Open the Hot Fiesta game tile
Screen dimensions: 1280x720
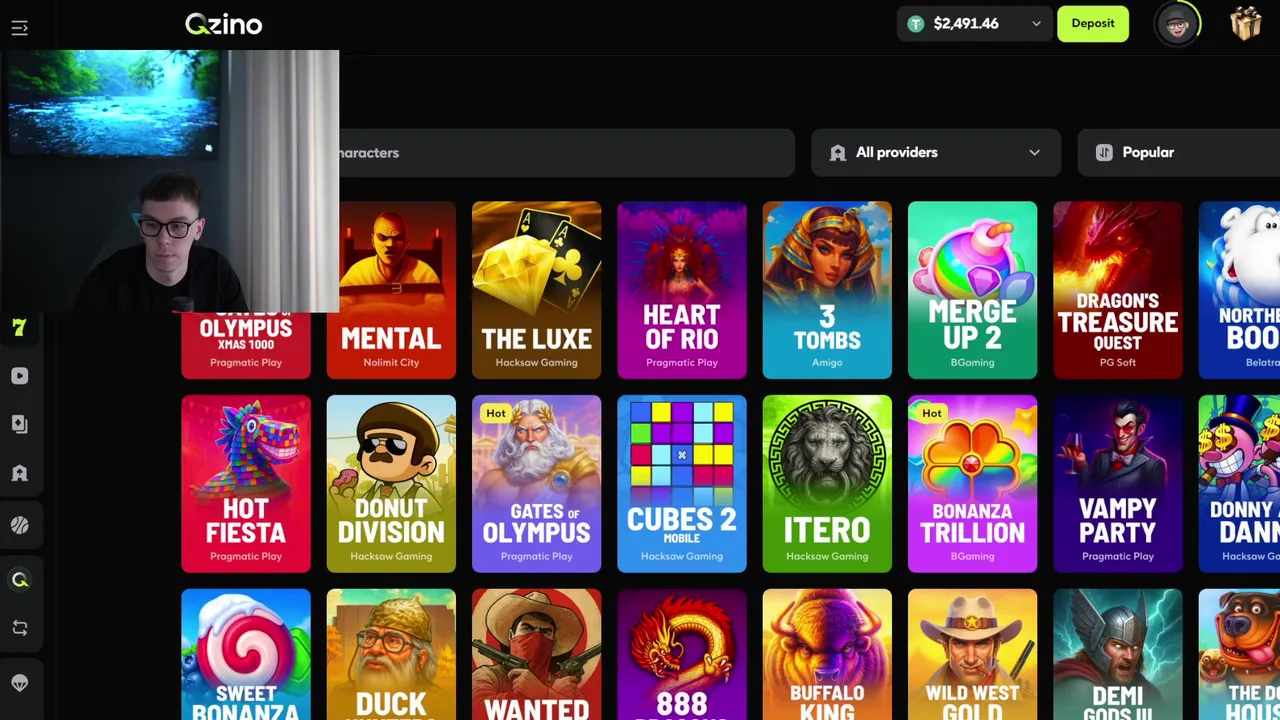click(246, 484)
